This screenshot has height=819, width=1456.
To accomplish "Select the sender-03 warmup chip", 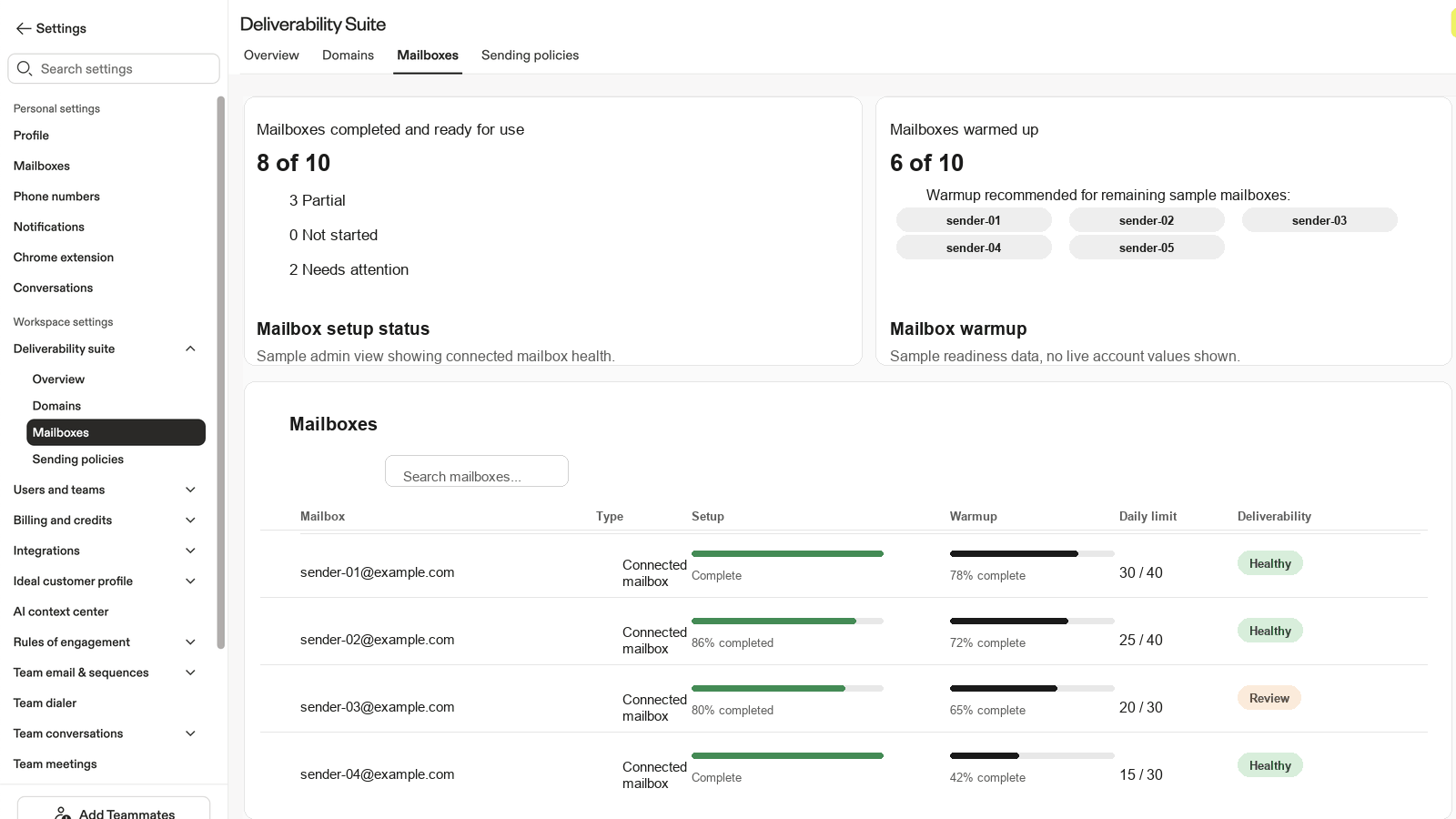I will (1319, 220).
